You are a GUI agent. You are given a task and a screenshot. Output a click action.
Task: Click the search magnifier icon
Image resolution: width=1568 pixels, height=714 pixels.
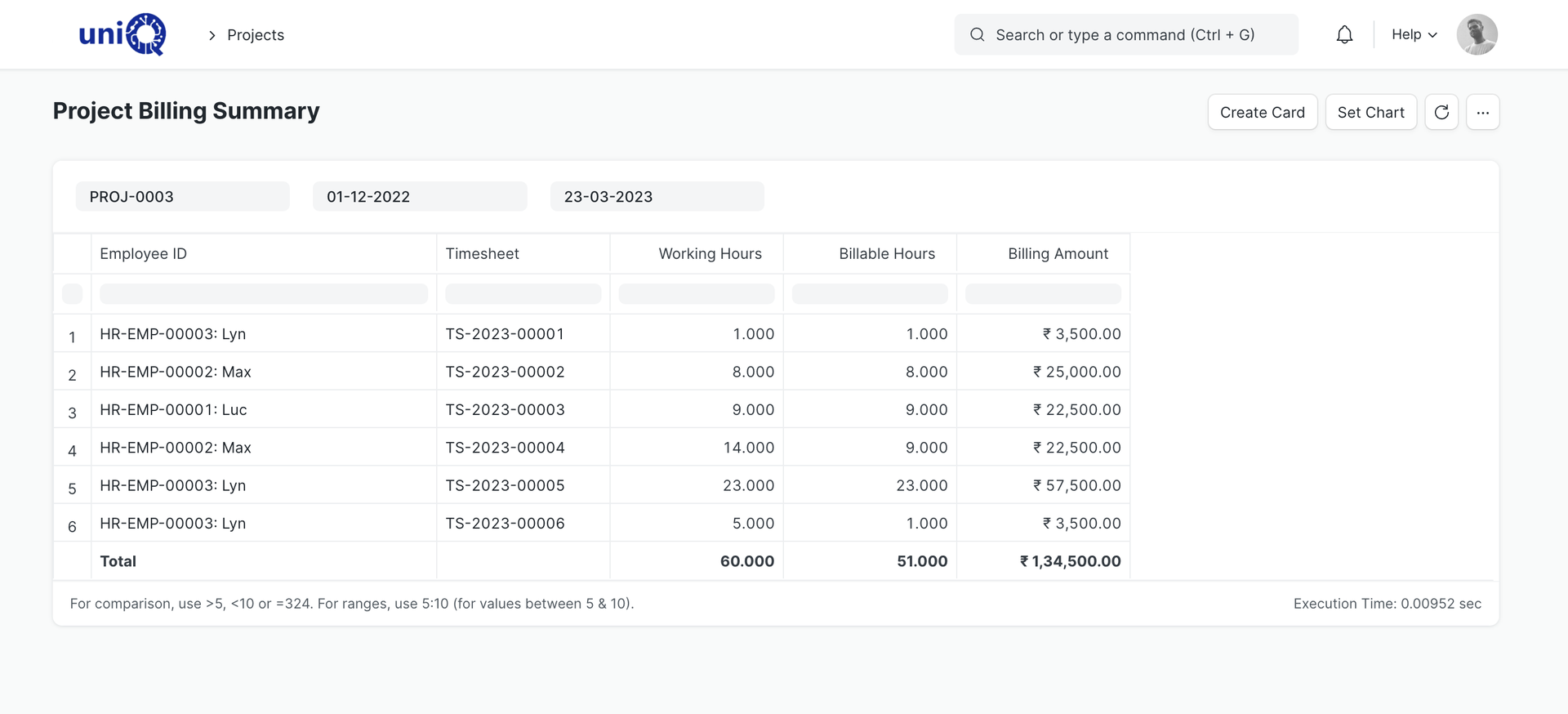(977, 34)
